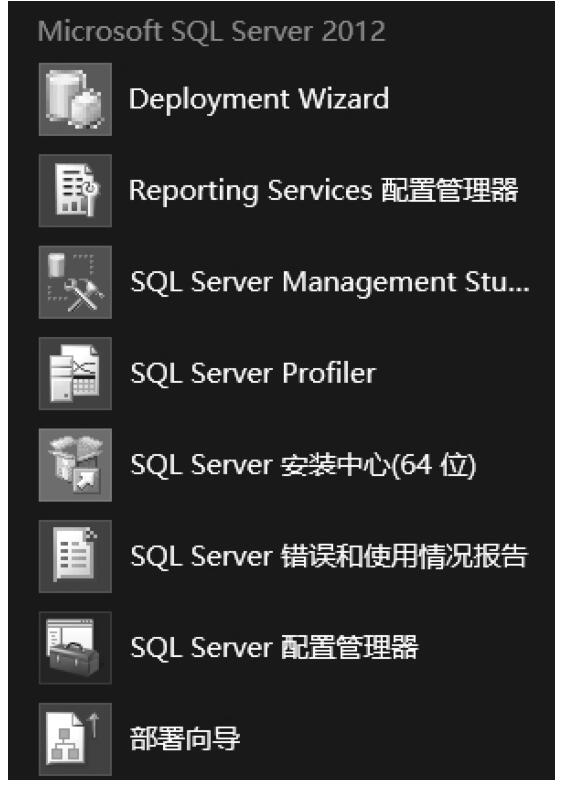
Task: Open Deployment Wizard from the list
Action: point(259,99)
